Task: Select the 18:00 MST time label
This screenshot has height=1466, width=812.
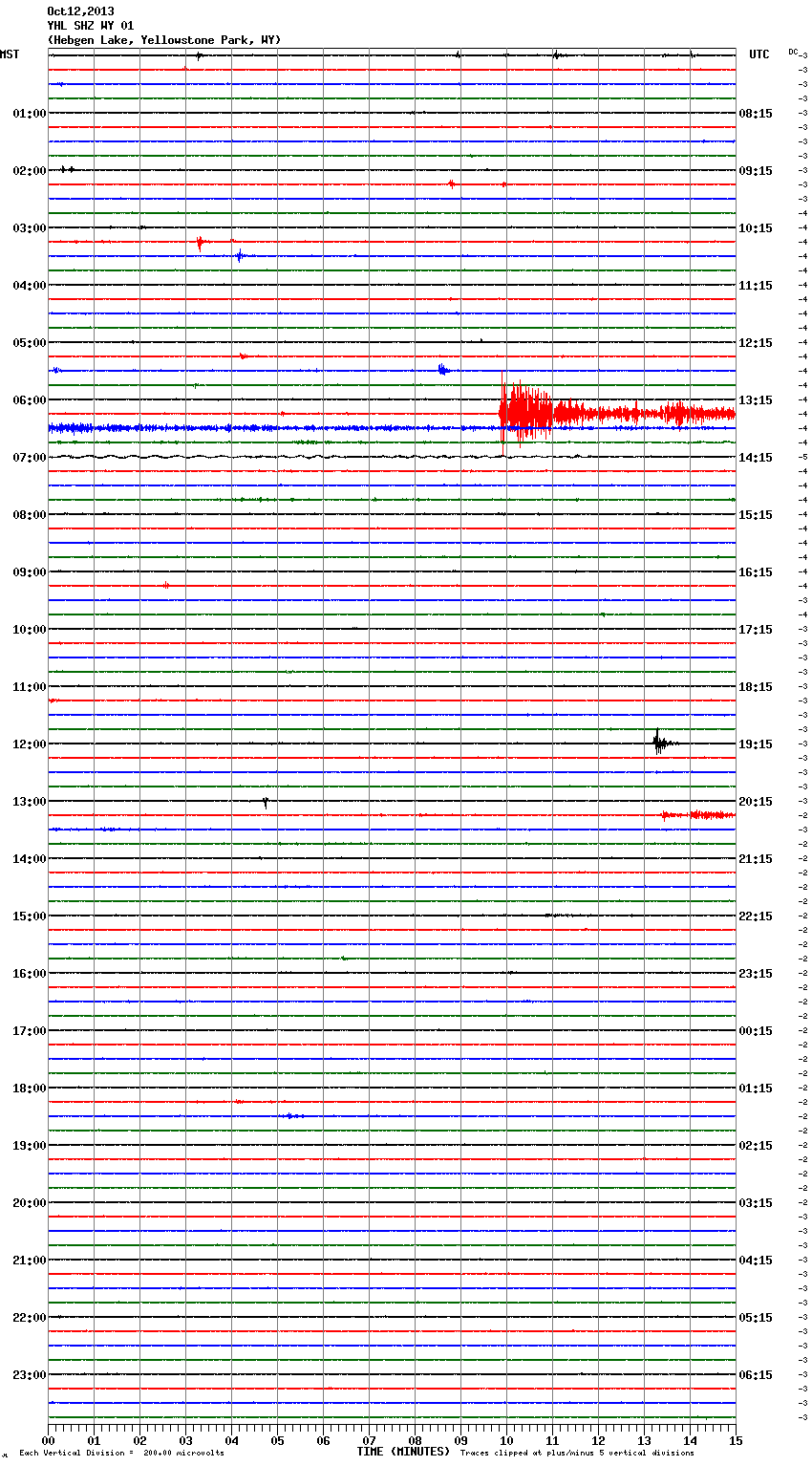Action: tap(30, 1089)
